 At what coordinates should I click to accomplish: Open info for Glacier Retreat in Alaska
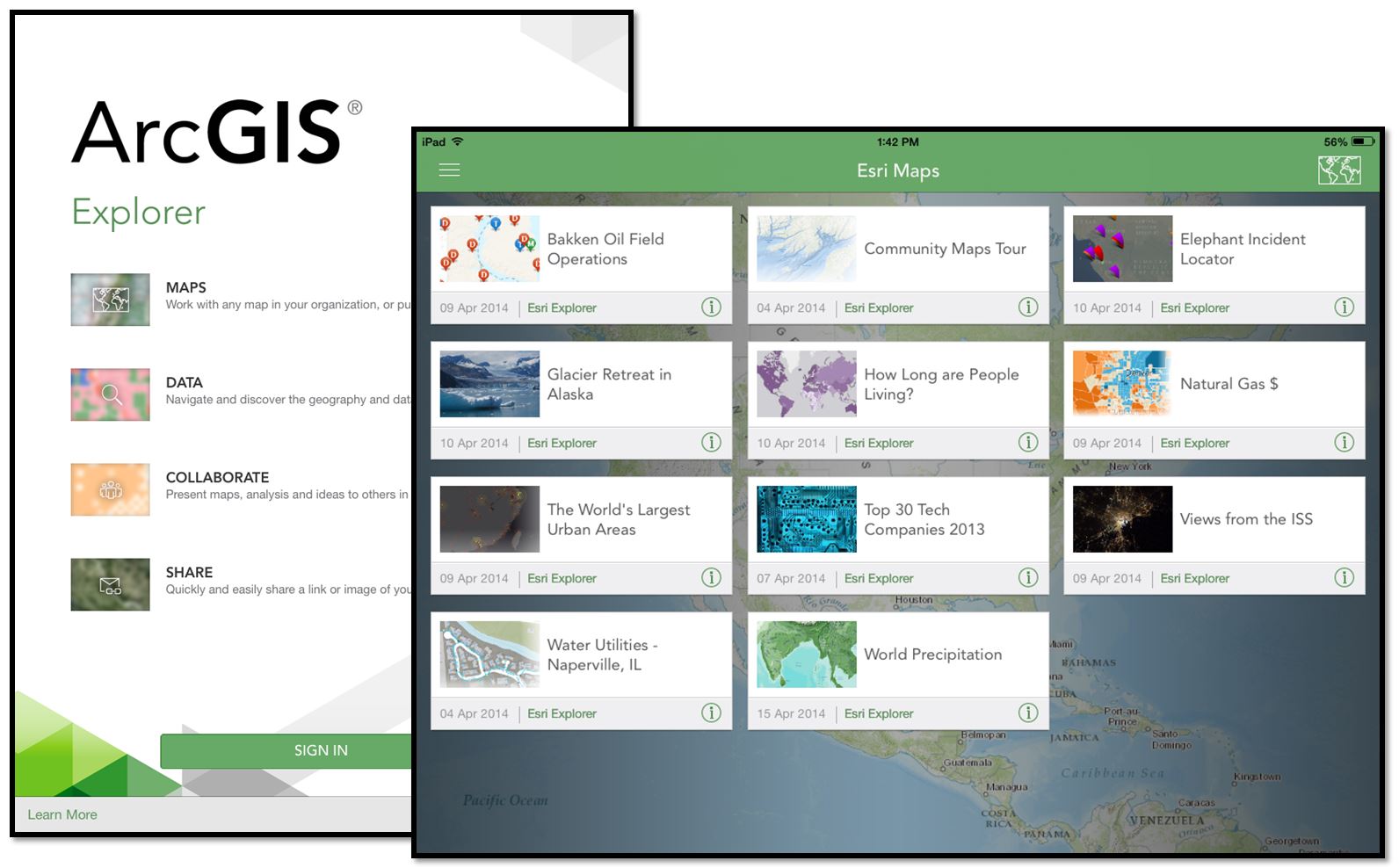tap(711, 443)
